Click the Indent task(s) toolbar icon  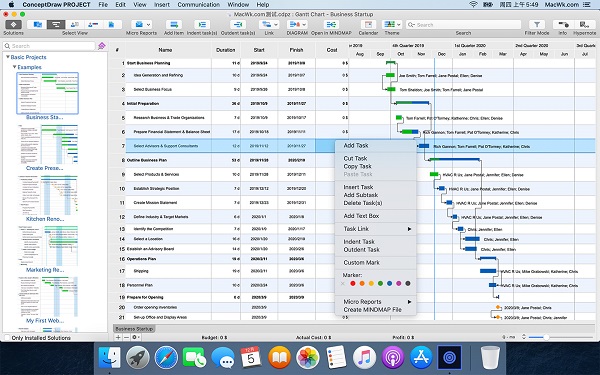tap(202, 24)
